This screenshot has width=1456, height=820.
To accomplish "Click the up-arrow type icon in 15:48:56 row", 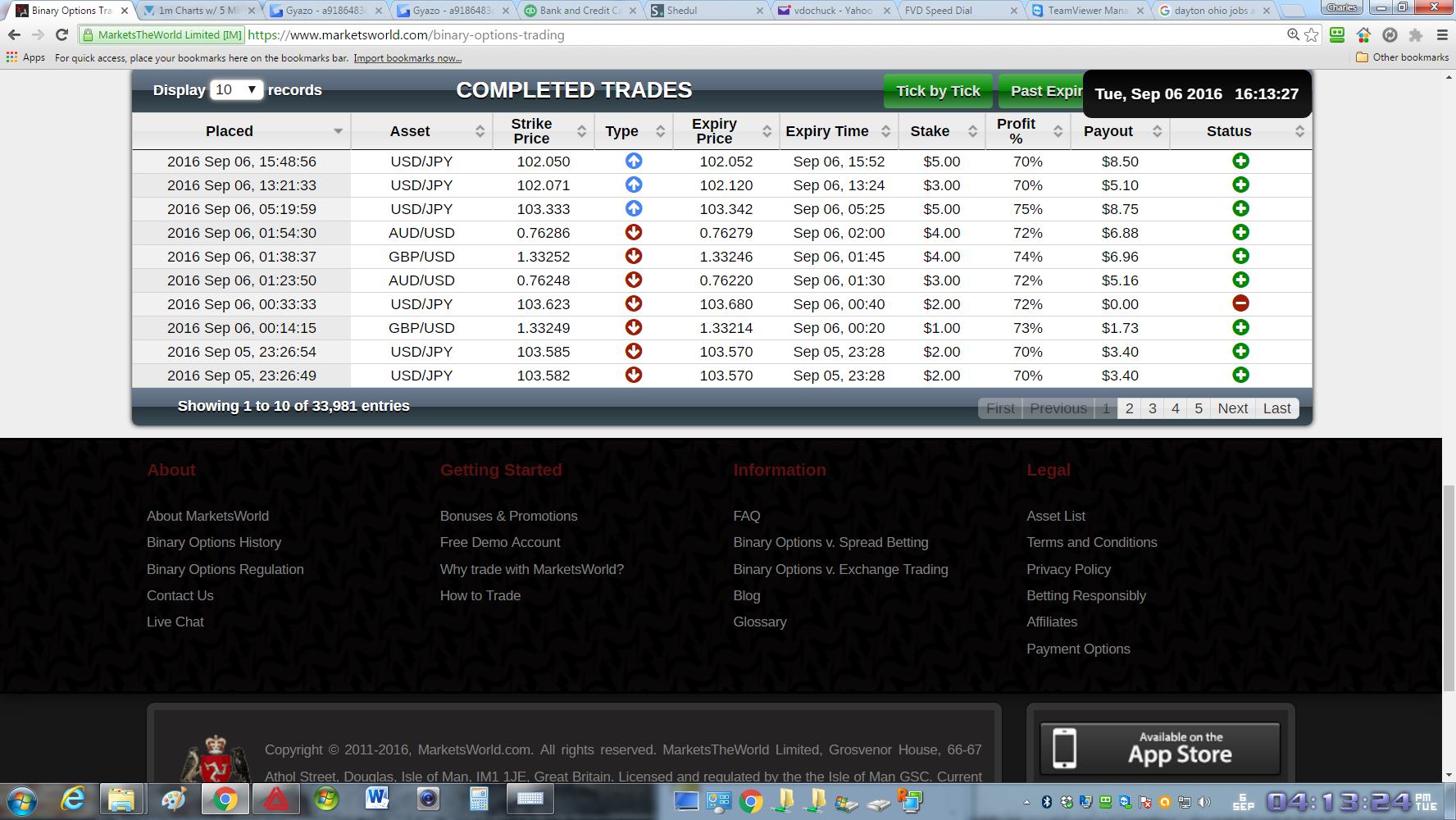I will (x=634, y=161).
